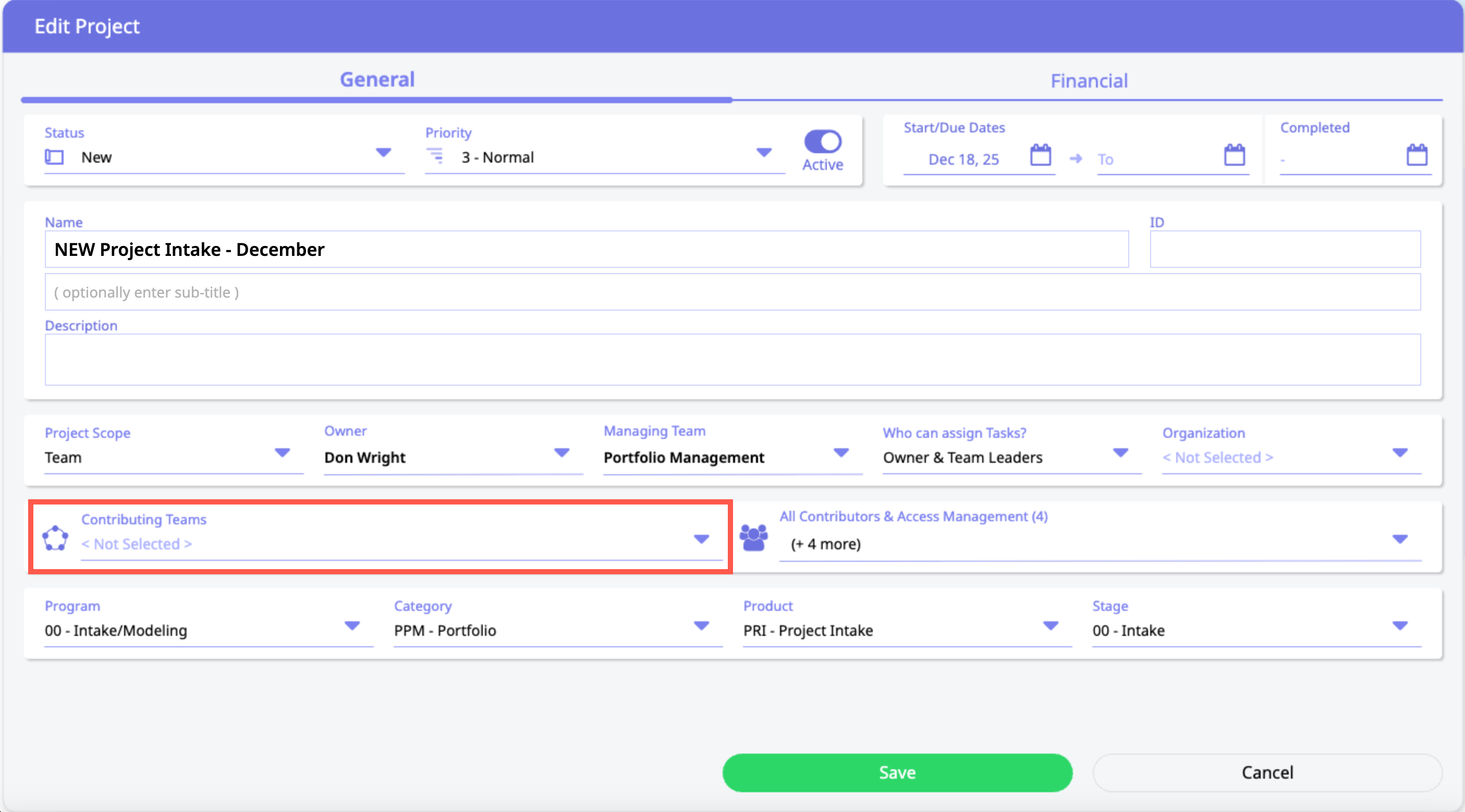Image resolution: width=1465 pixels, height=812 pixels.
Task: Click the optional sub-title field
Action: coord(732,292)
